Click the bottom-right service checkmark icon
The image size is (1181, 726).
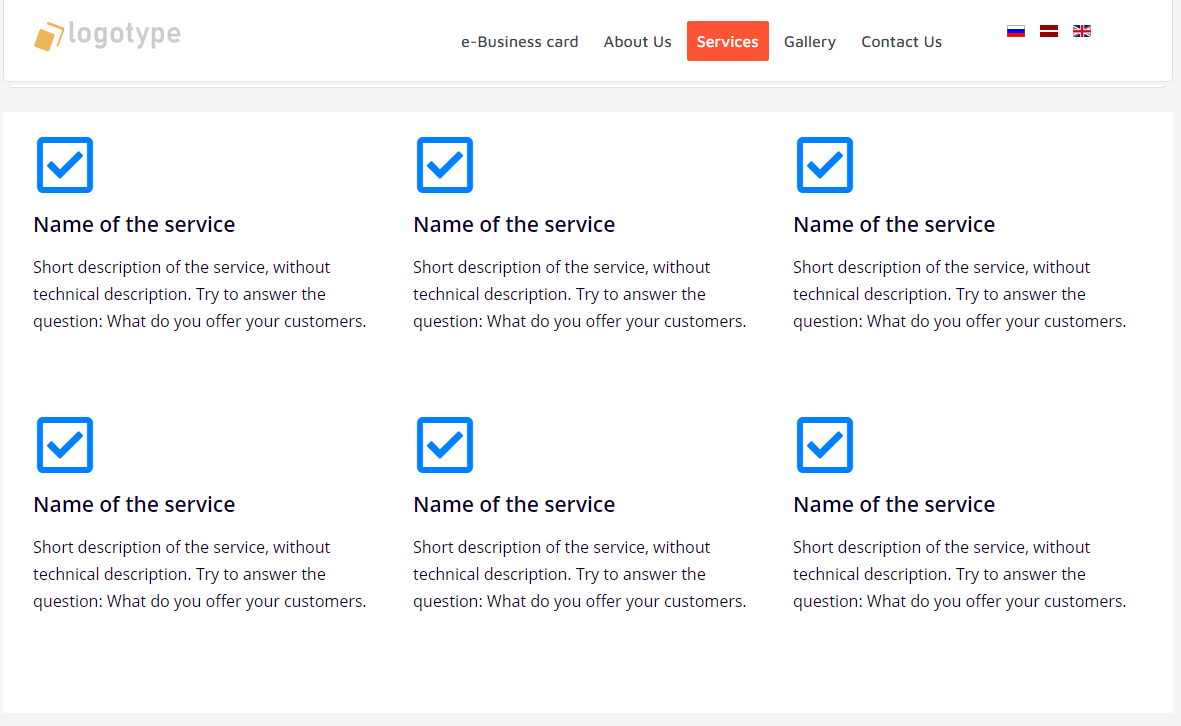point(825,445)
